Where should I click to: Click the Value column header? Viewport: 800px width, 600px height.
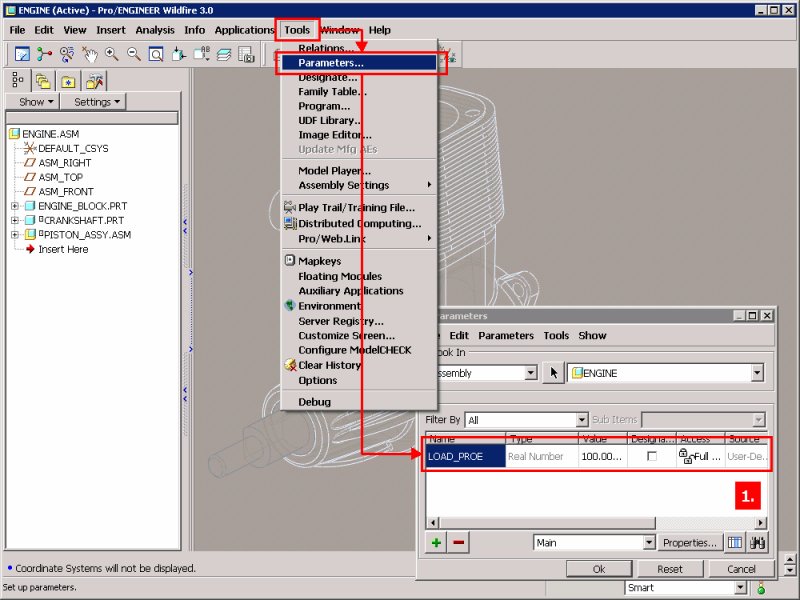(603, 439)
